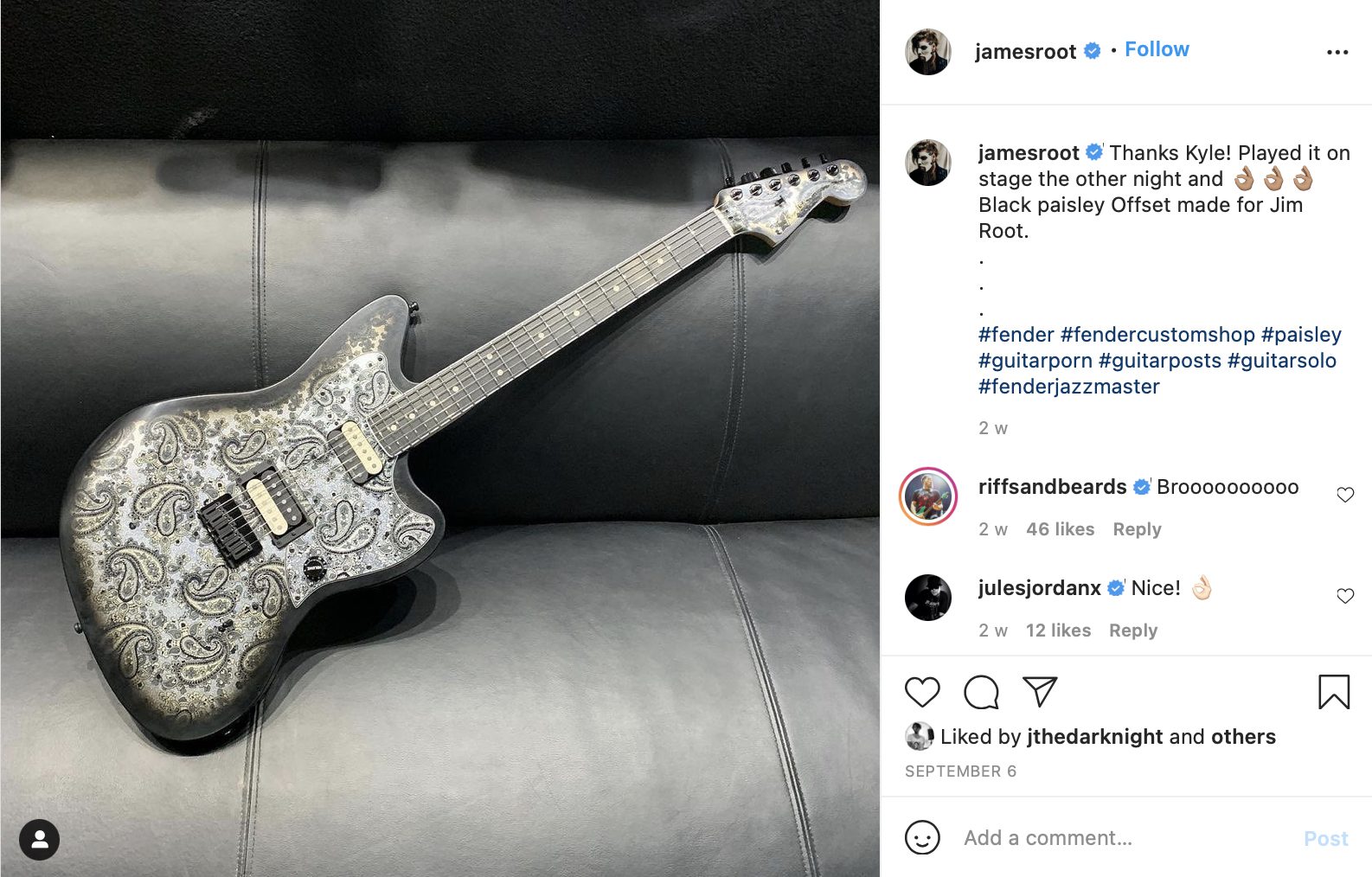Open #fendercustomshop hashtag
The width and height of the screenshot is (1372, 877).
pos(1157,335)
